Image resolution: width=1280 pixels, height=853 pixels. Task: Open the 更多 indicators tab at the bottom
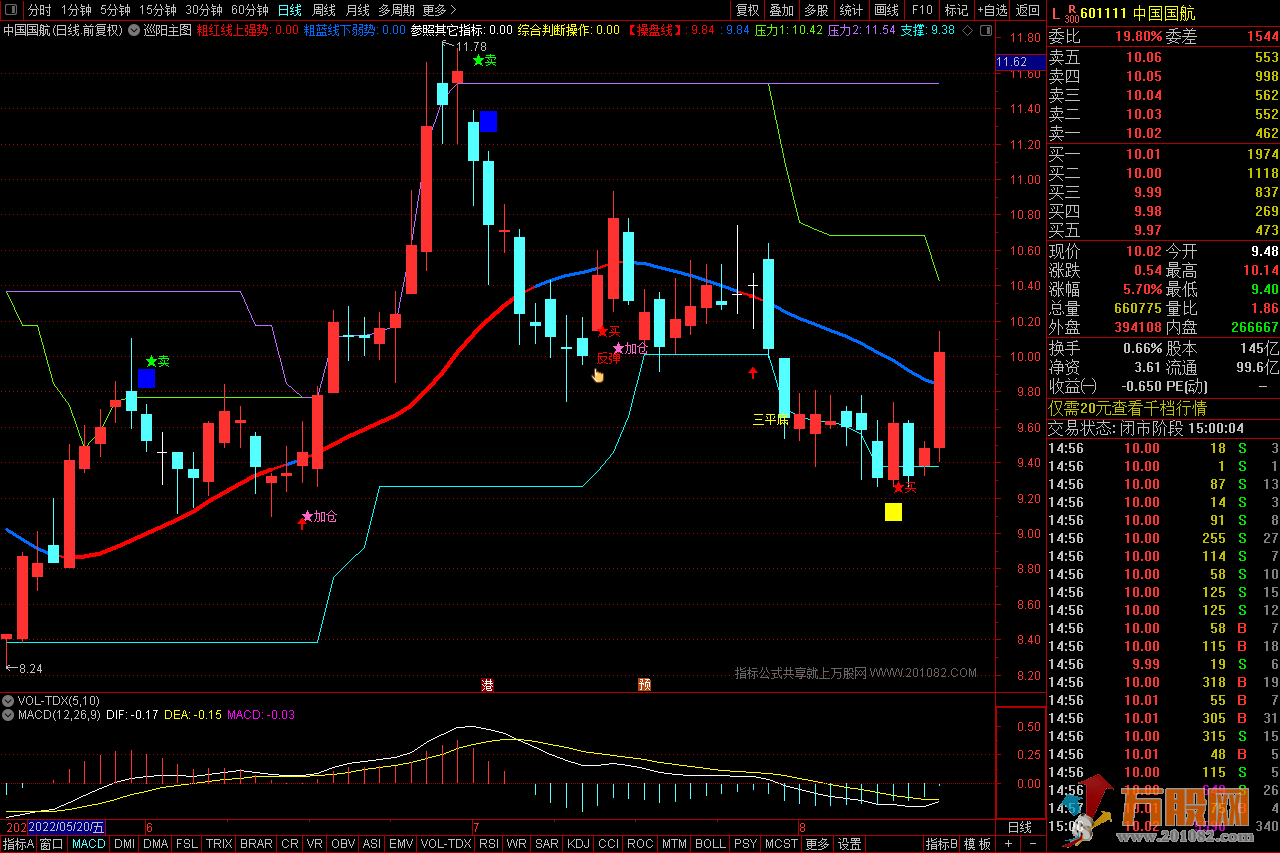tap(817, 844)
